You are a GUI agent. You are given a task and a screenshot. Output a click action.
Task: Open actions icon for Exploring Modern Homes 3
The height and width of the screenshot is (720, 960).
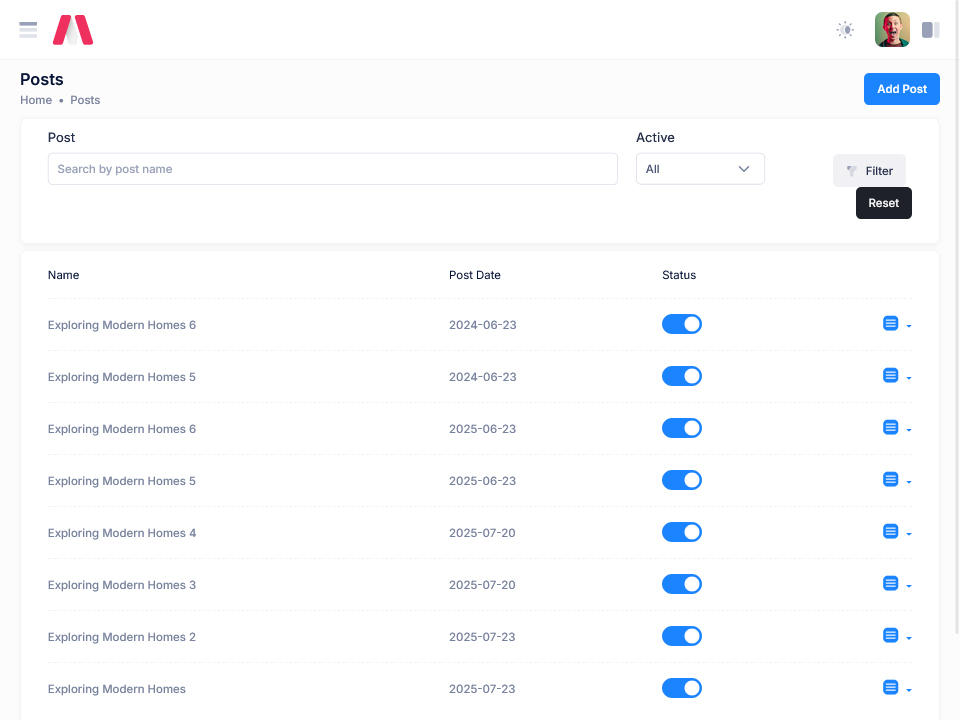pyautogui.click(x=891, y=584)
